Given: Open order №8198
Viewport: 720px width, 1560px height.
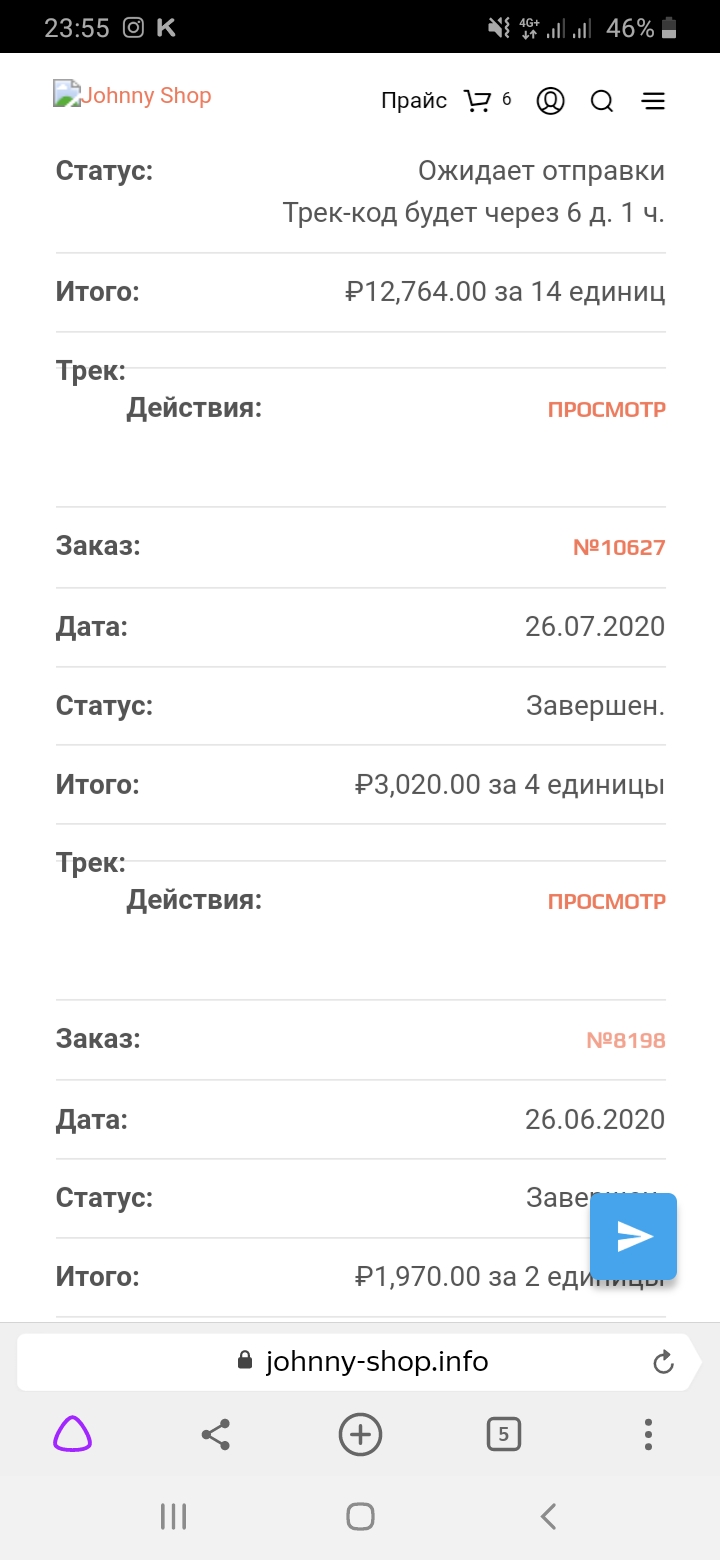Looking at the screenshot, I should point(625,1040).
